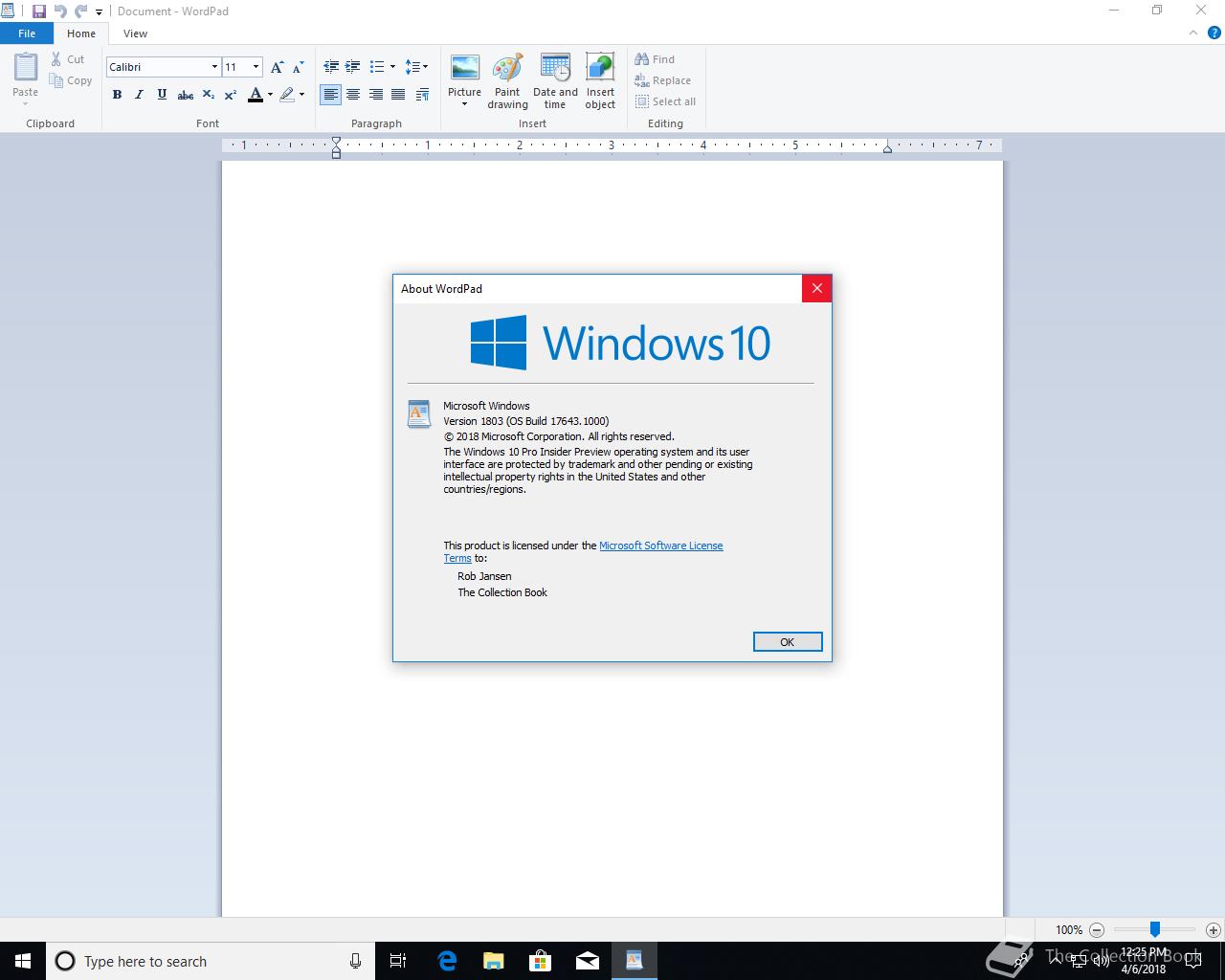Toggle Underline formatting
This screenshot has height=980, width=1225.
click(162, 95)
